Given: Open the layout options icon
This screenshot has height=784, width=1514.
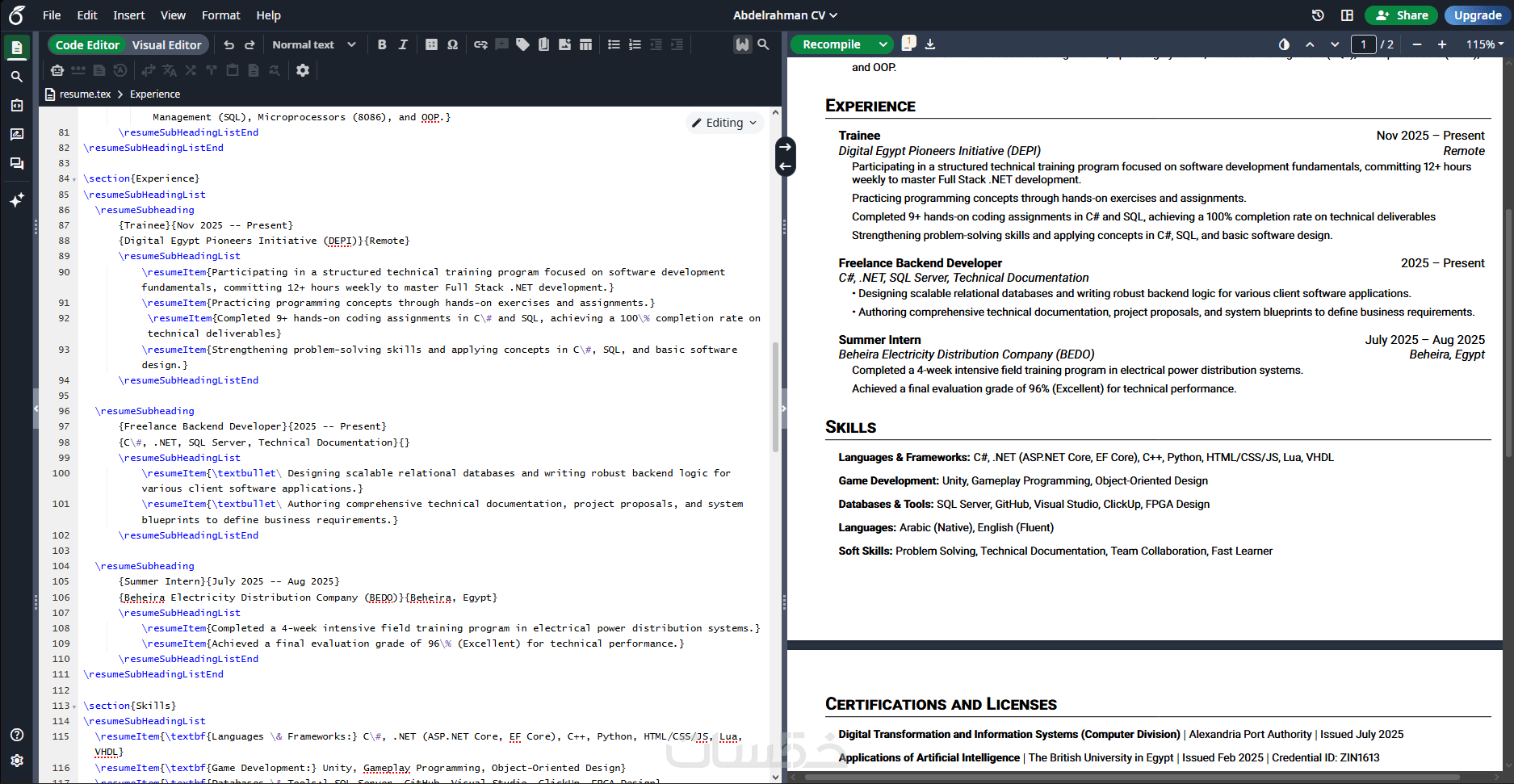Looking at the screenshot, I should [1347, 15].
